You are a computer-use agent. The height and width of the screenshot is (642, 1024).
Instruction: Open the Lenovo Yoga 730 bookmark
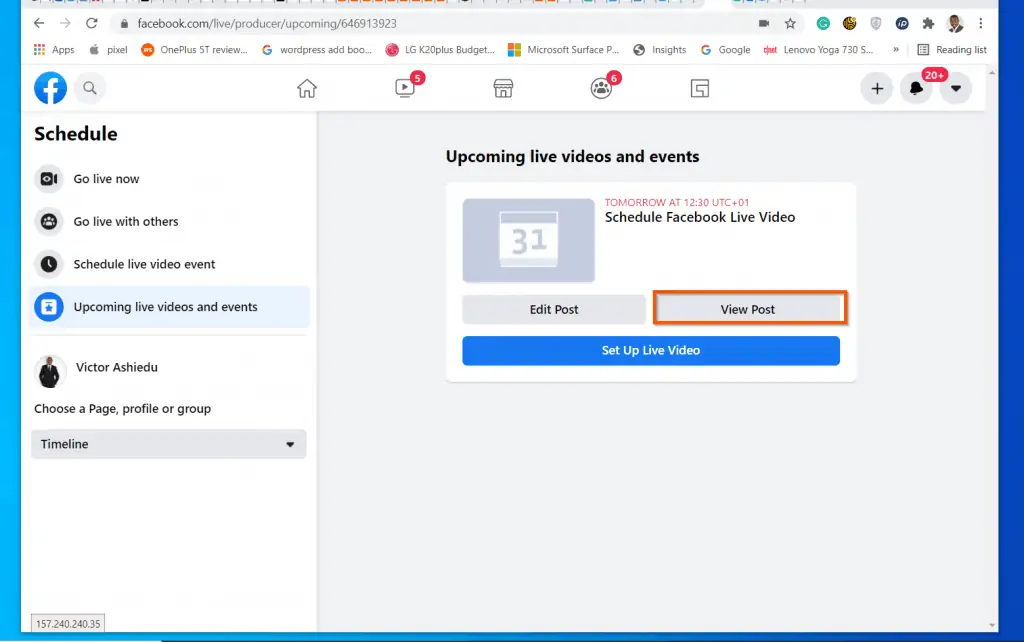coord(819,50)
